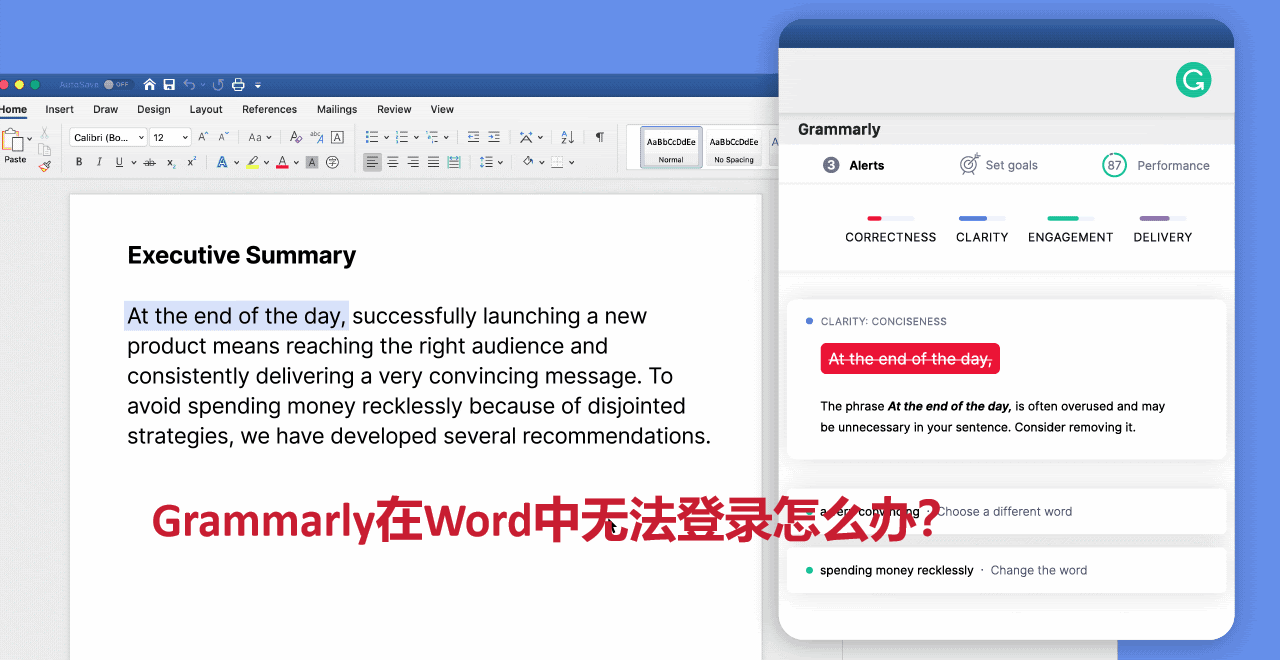Select Center alignment button
The width and height of the screenshot is (1280, 660).
(393, 162)
